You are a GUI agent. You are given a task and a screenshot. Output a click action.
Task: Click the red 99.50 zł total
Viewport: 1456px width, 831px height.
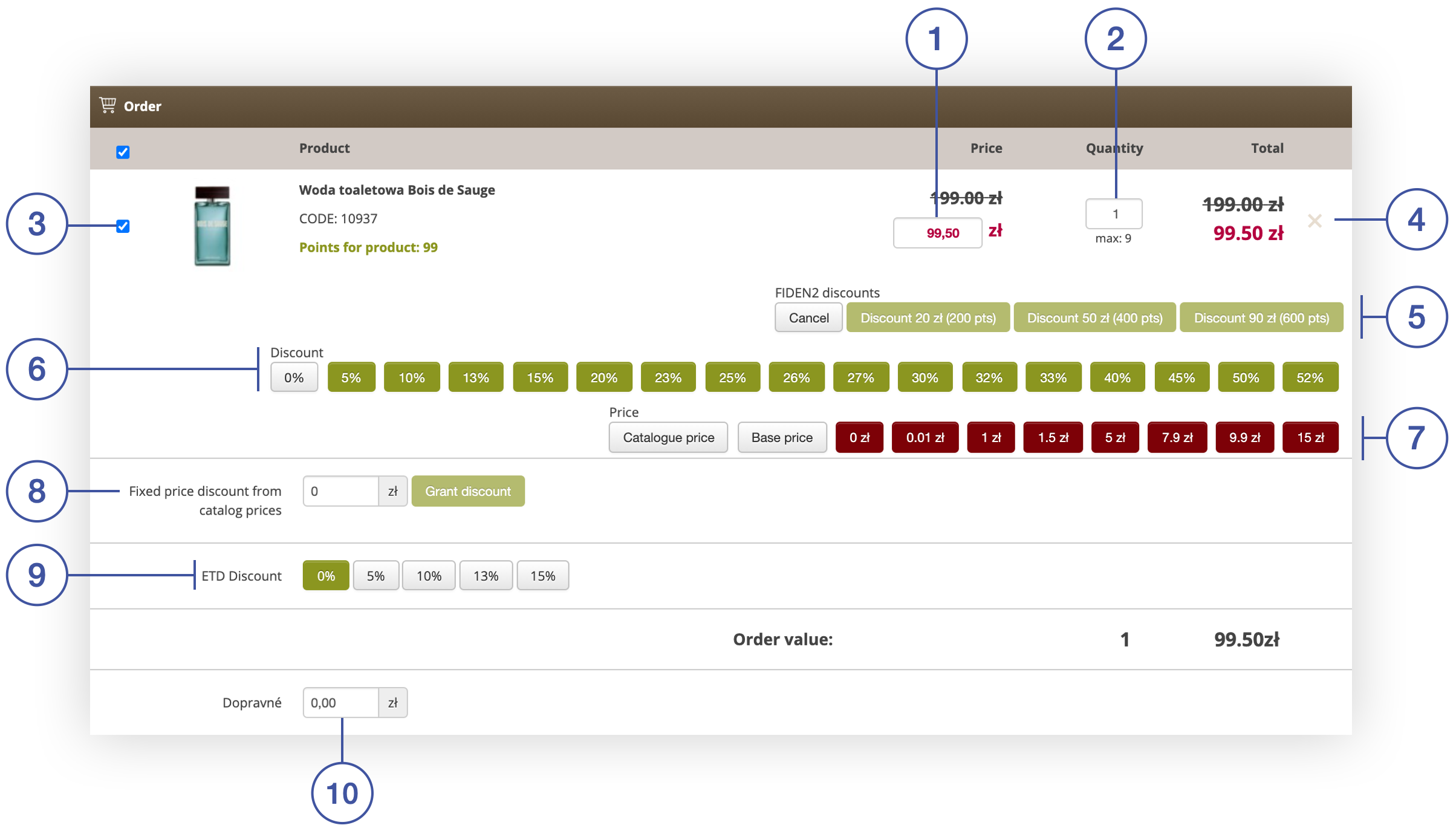click(1248, 233)
